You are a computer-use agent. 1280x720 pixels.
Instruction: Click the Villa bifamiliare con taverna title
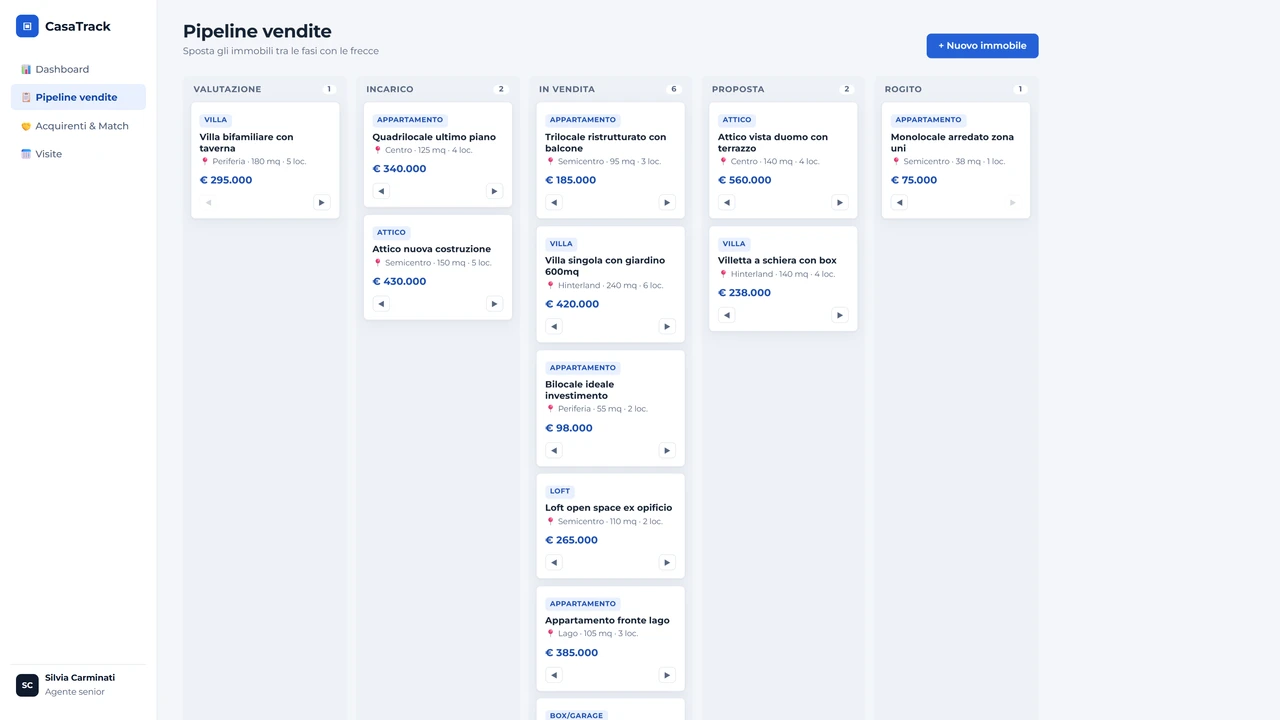[x=247, y=142]
